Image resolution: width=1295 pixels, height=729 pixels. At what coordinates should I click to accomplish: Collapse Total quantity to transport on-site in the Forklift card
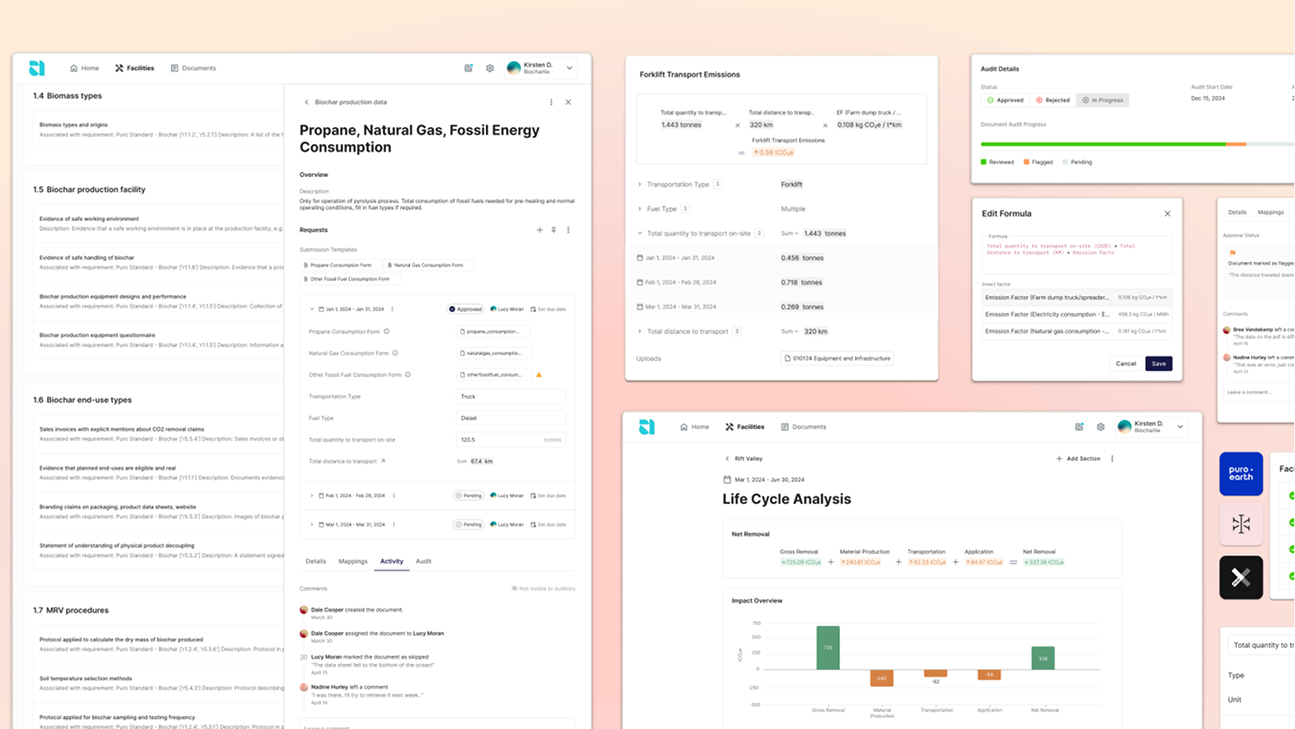pyautogui.click(x=640, y=233)
